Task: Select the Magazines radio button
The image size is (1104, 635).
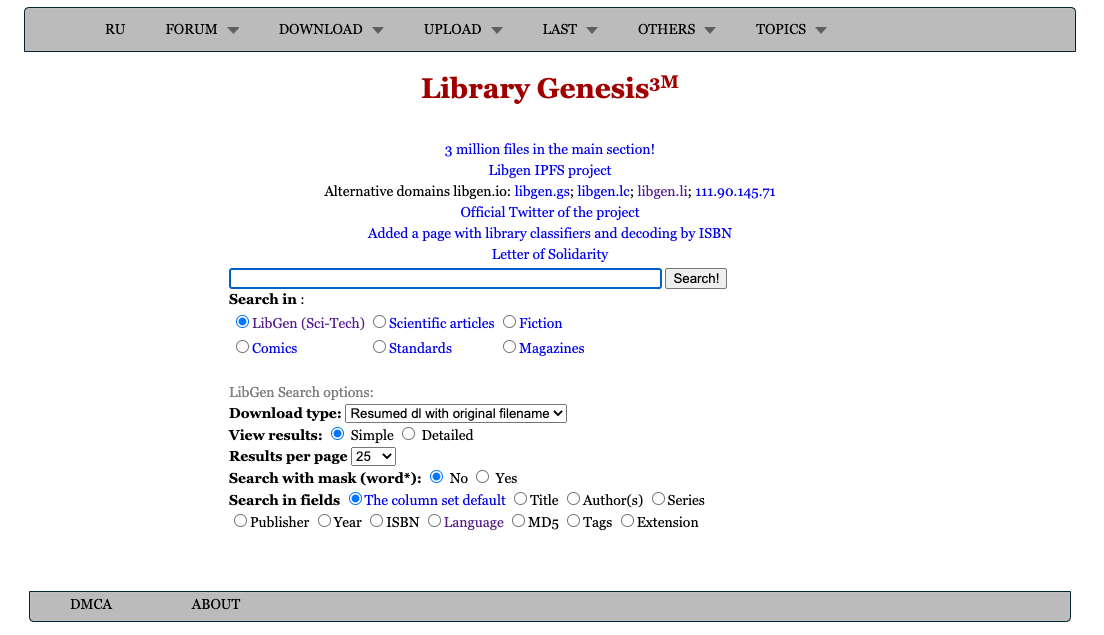Action: pos(510,346)
